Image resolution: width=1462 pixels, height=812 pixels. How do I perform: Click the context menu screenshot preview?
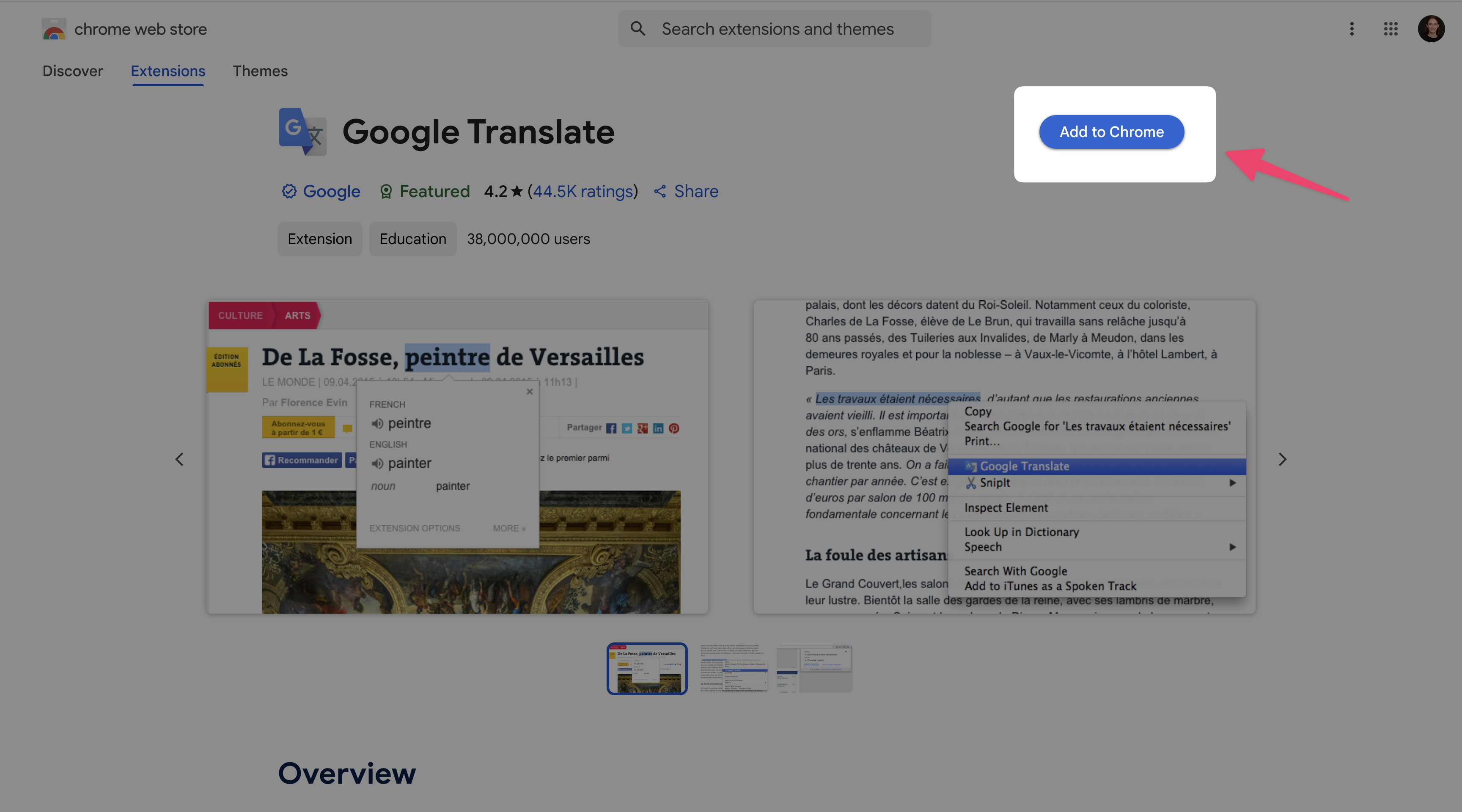pos(1004,457)
